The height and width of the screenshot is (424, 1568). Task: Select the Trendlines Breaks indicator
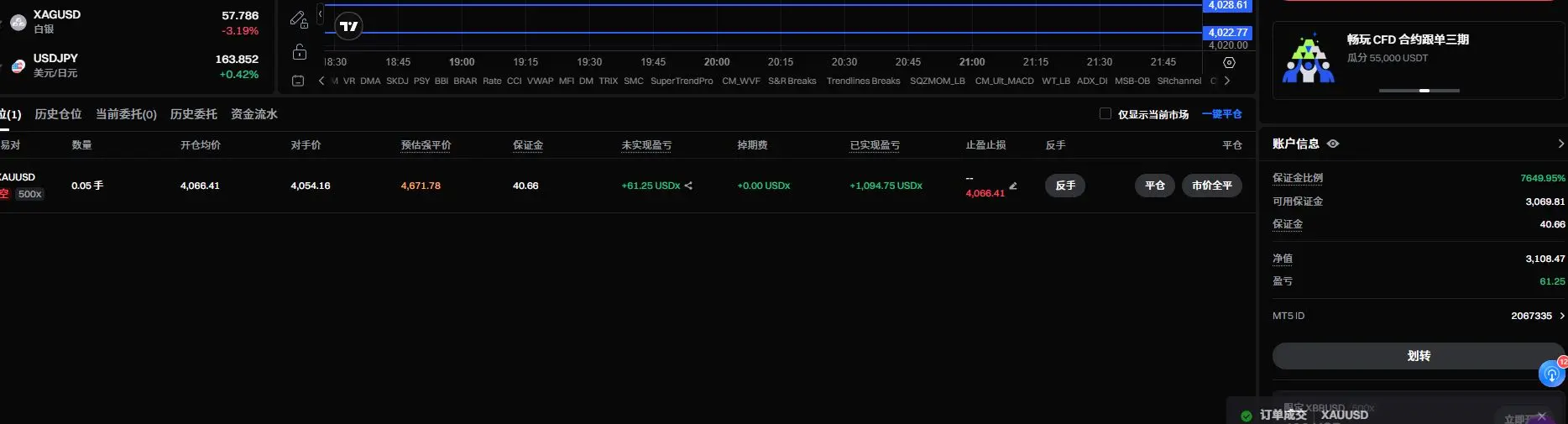[x=863, y=81]
